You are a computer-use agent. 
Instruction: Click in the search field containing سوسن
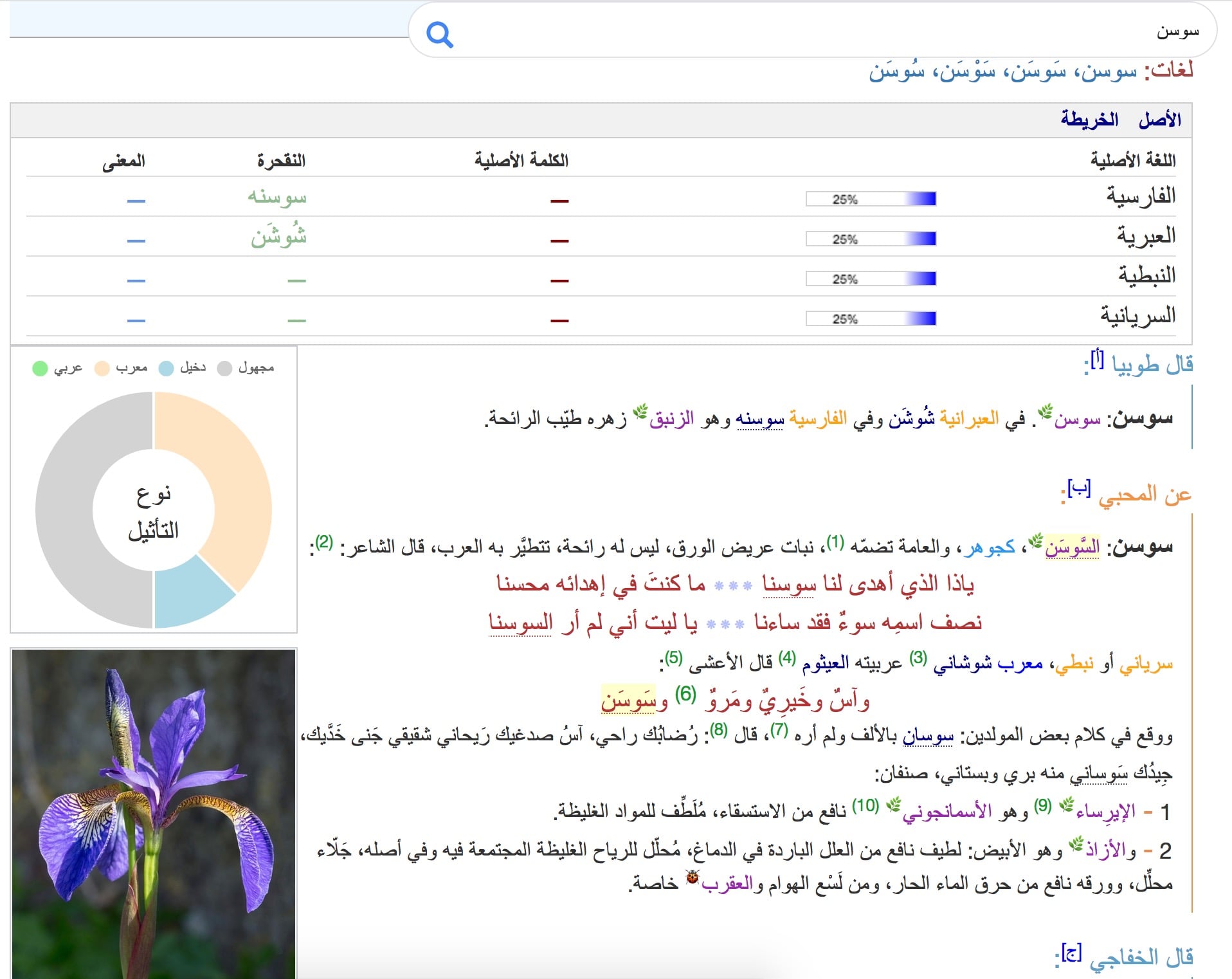(813, 31)
